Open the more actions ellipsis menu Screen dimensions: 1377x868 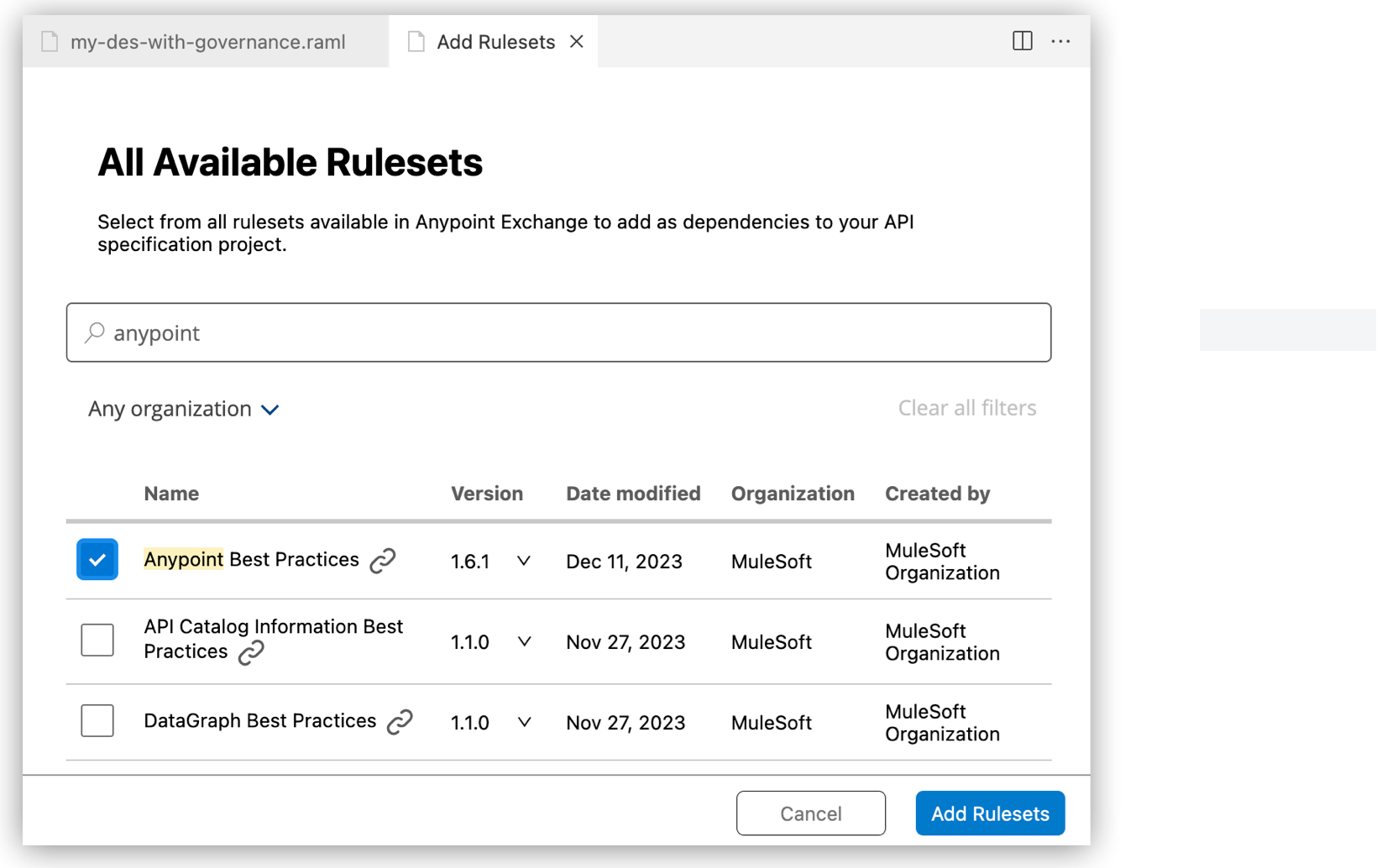(1060, 41)
